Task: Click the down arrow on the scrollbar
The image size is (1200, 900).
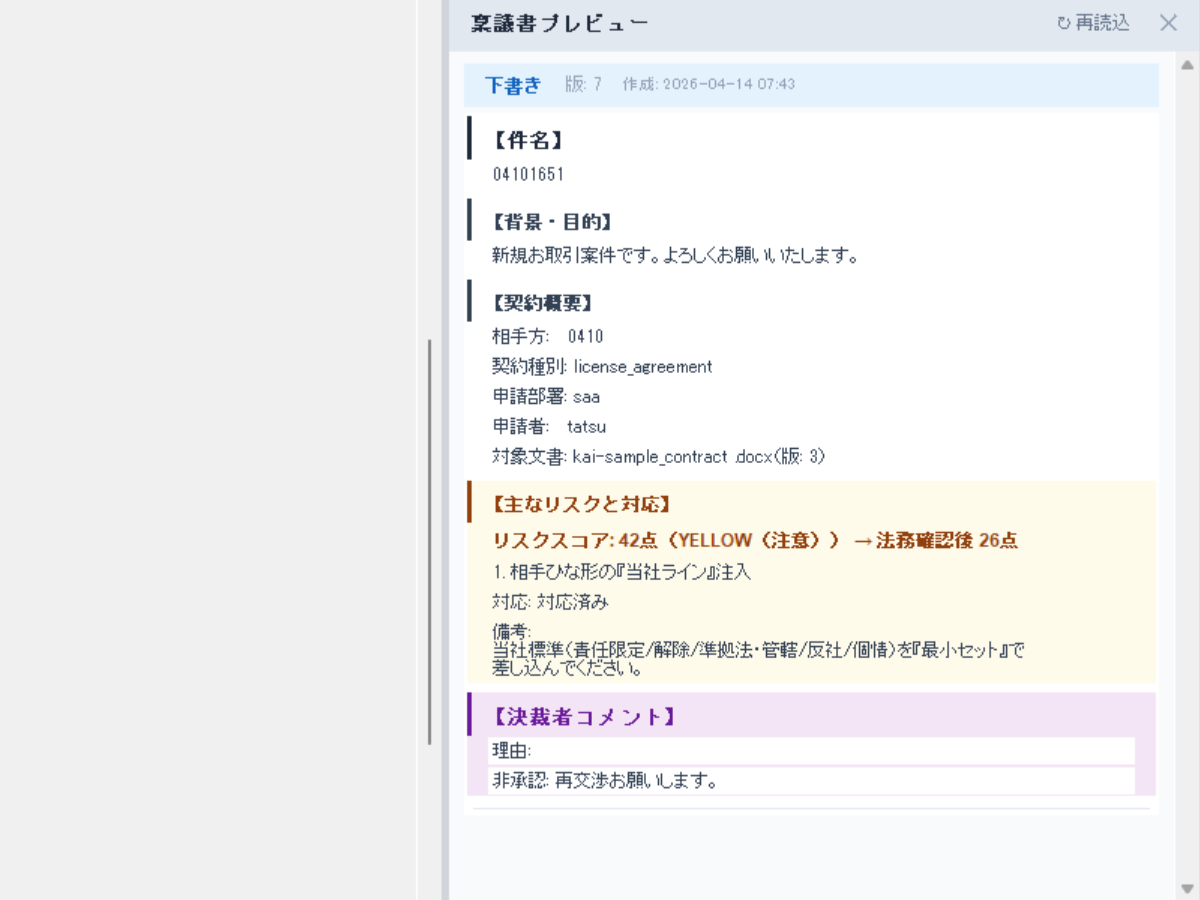Action: point(1188,888)
